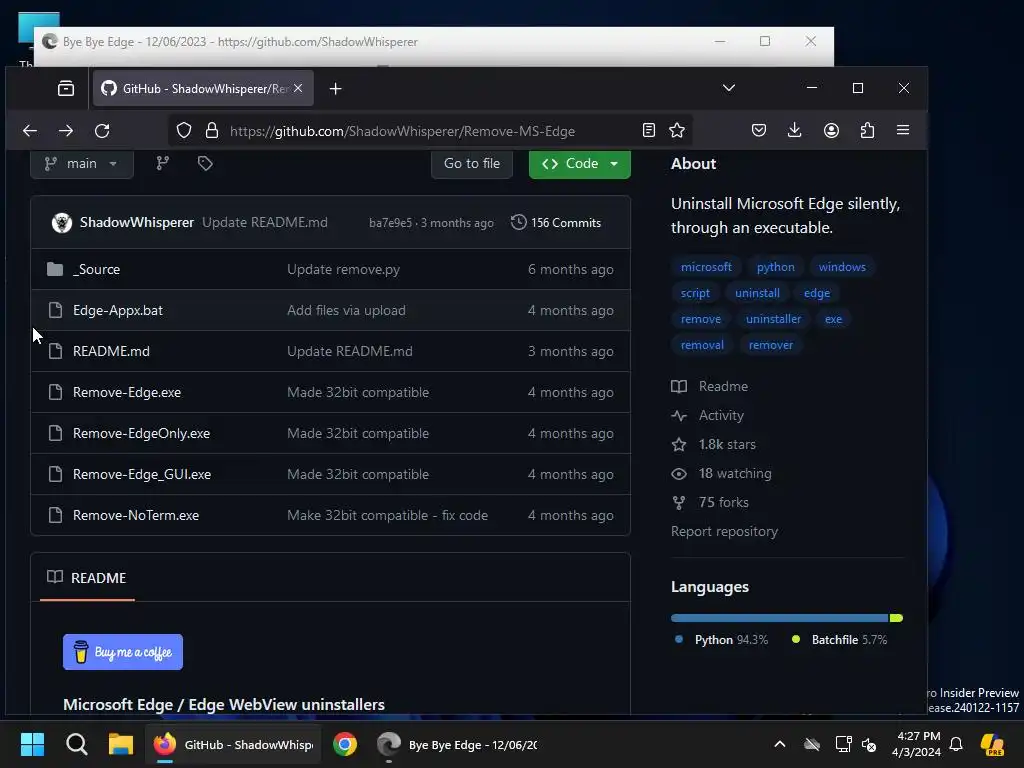Open the Windows Start menu

32,744
